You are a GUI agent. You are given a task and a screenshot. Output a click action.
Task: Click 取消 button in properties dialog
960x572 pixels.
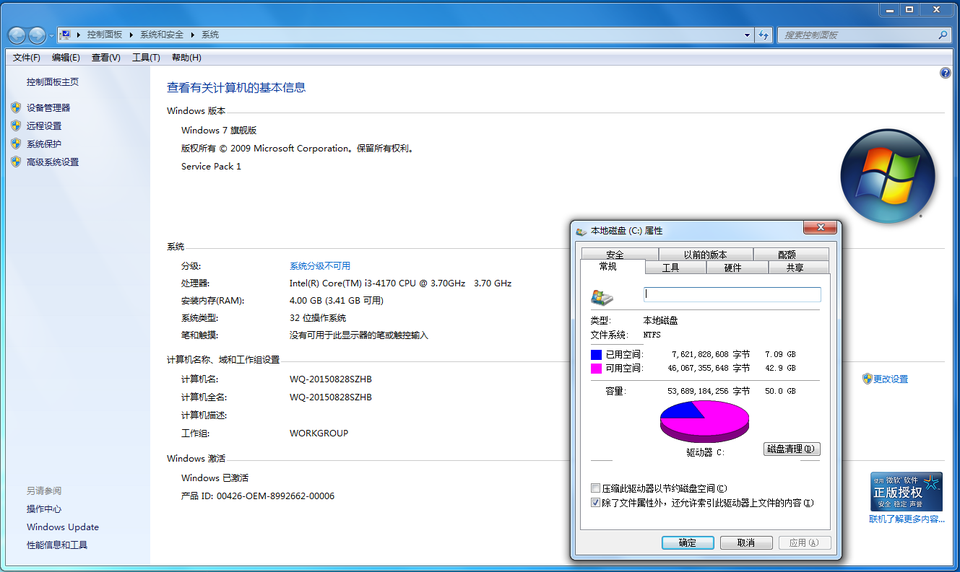(746, 543)
